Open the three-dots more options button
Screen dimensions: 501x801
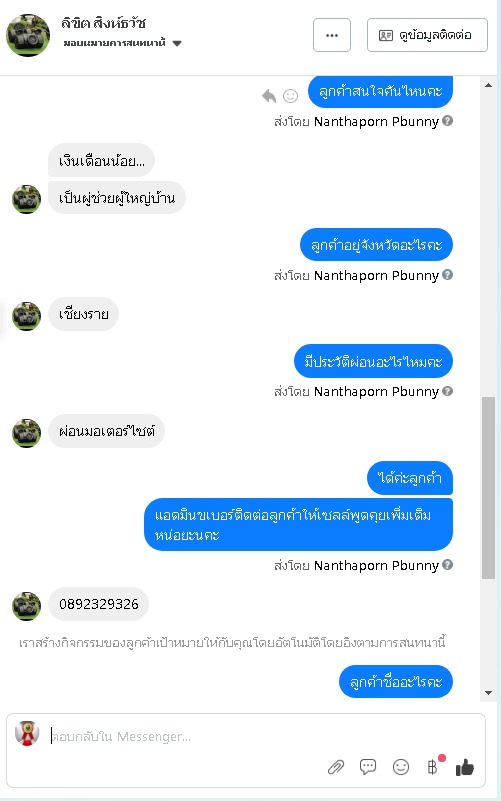(332, 35)
